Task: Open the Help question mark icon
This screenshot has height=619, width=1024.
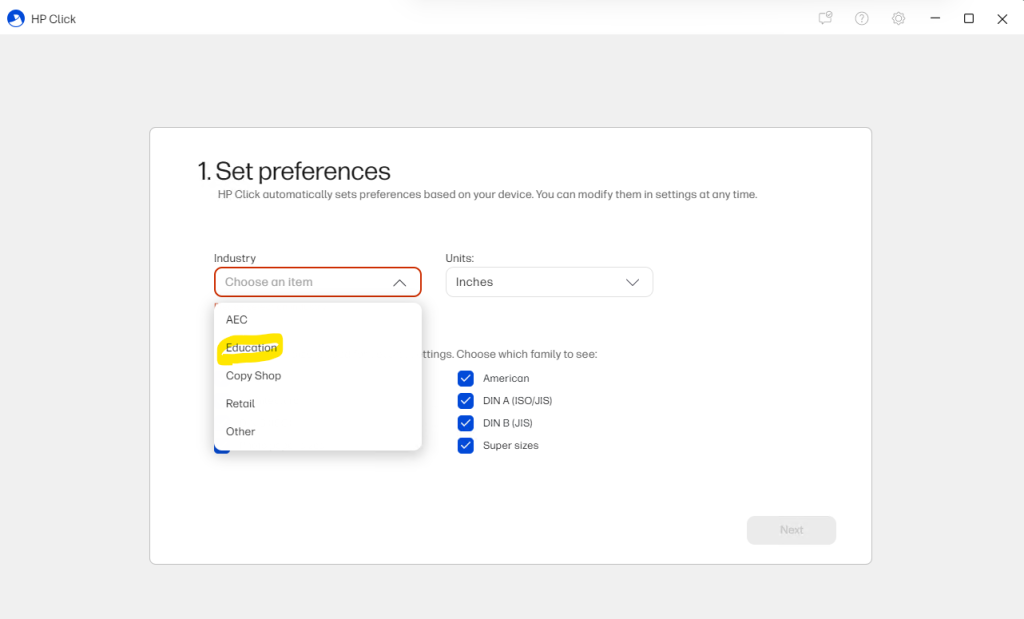Action: coord(862,18)
